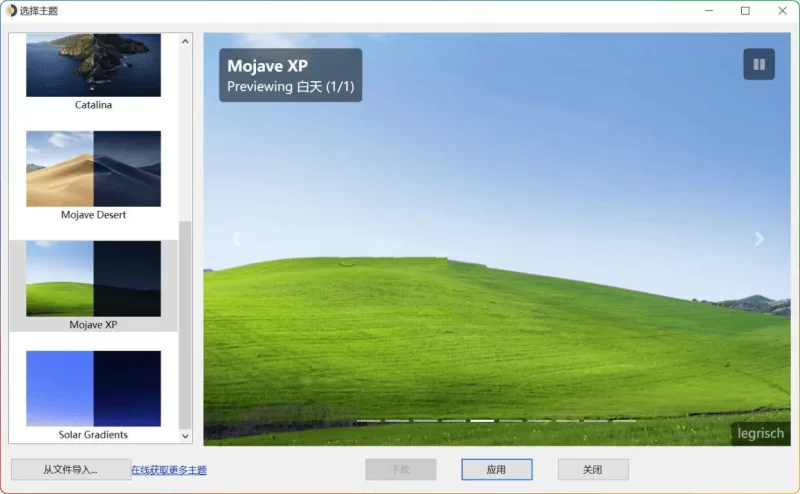Click the theme list scroll up arrow

click(185, 41)
